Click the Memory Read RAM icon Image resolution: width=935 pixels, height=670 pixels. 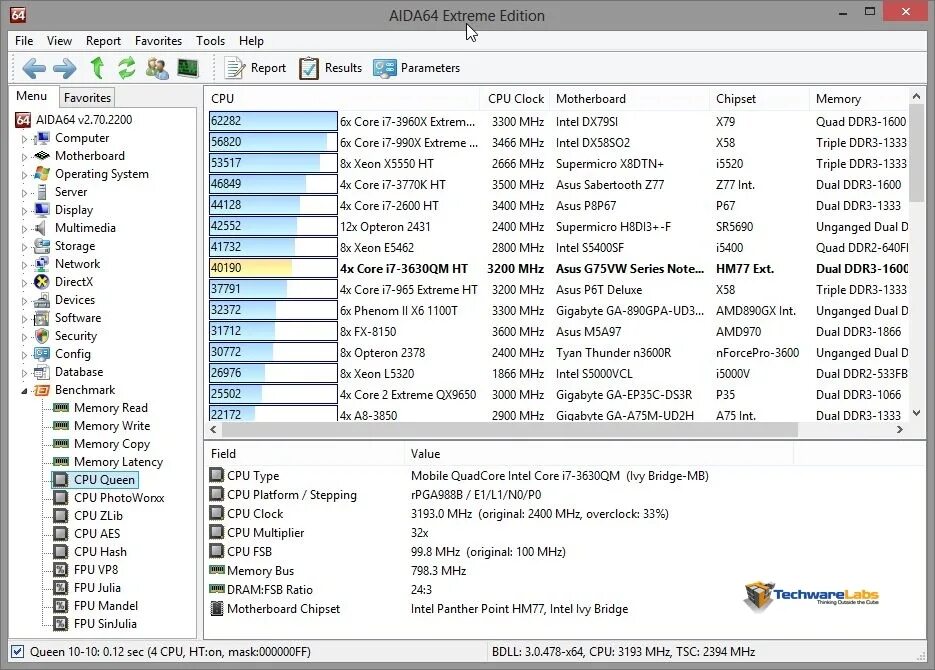61,408
